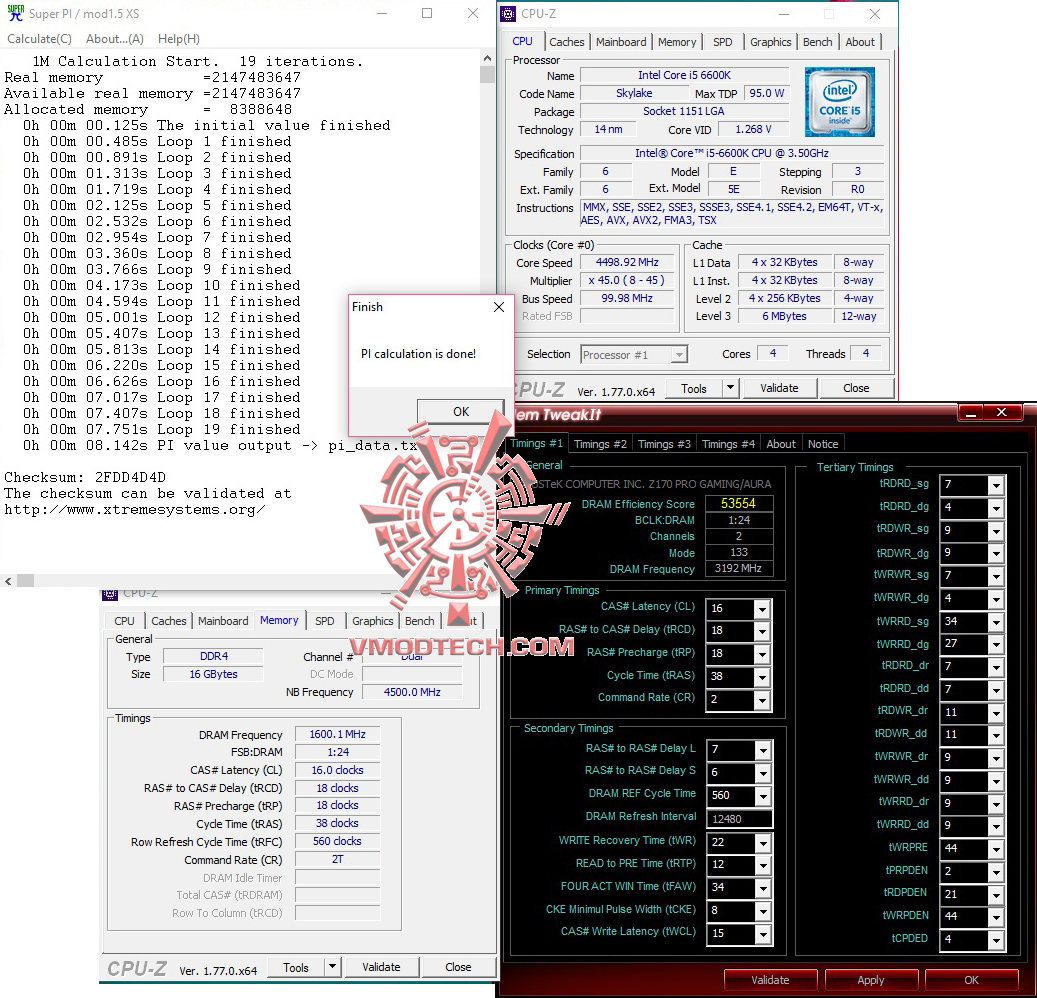Click the Checksum: 2FDD4D4D text in Super PI
The width and height of the screenshot is (1037, 998).
pos(85,478)
